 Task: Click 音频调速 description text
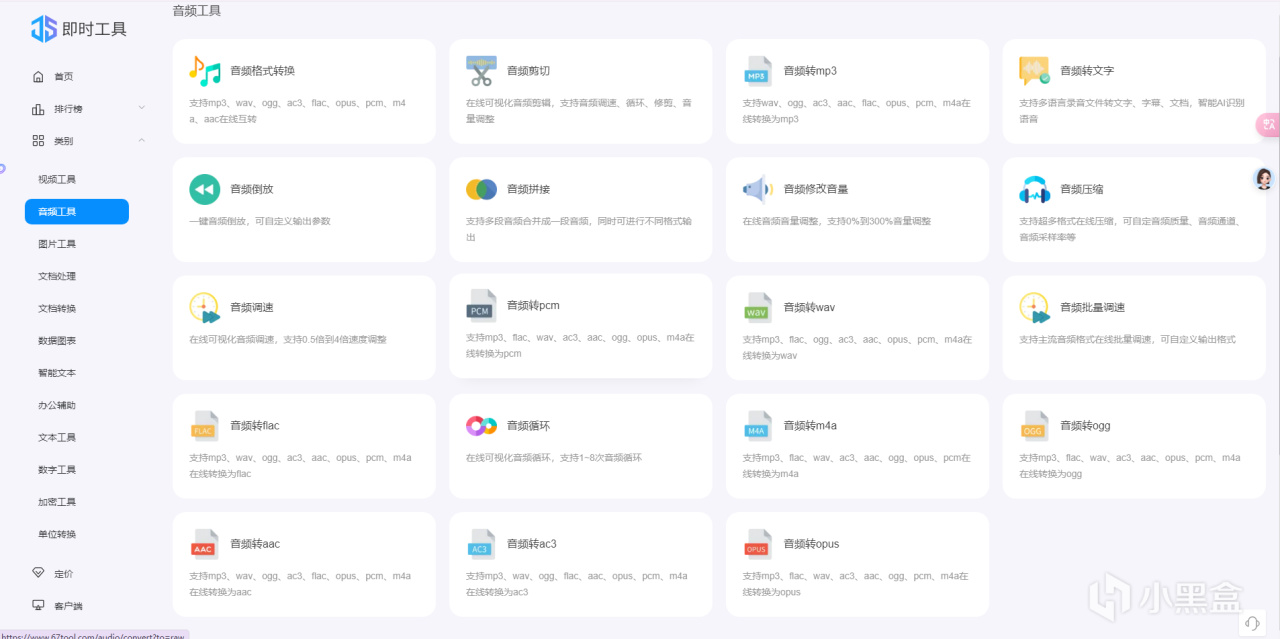(287, 340)
